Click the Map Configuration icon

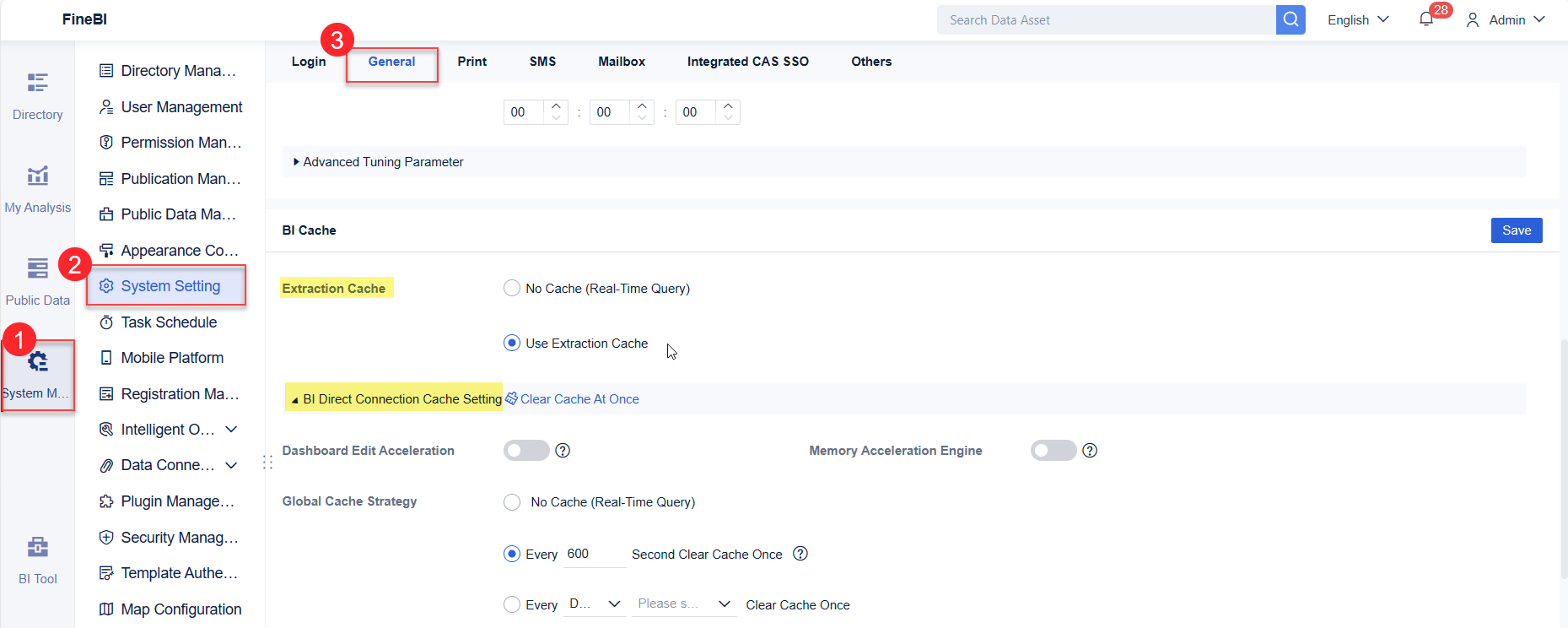coord(106,609)
